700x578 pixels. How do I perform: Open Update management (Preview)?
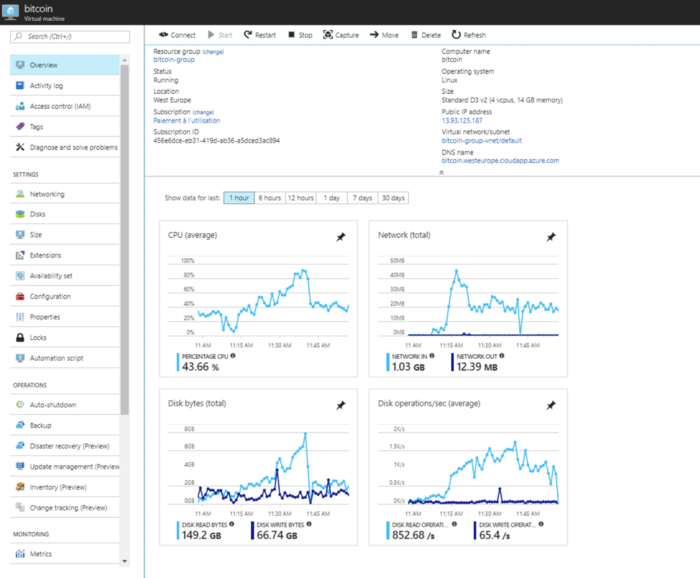coord(65,466)
